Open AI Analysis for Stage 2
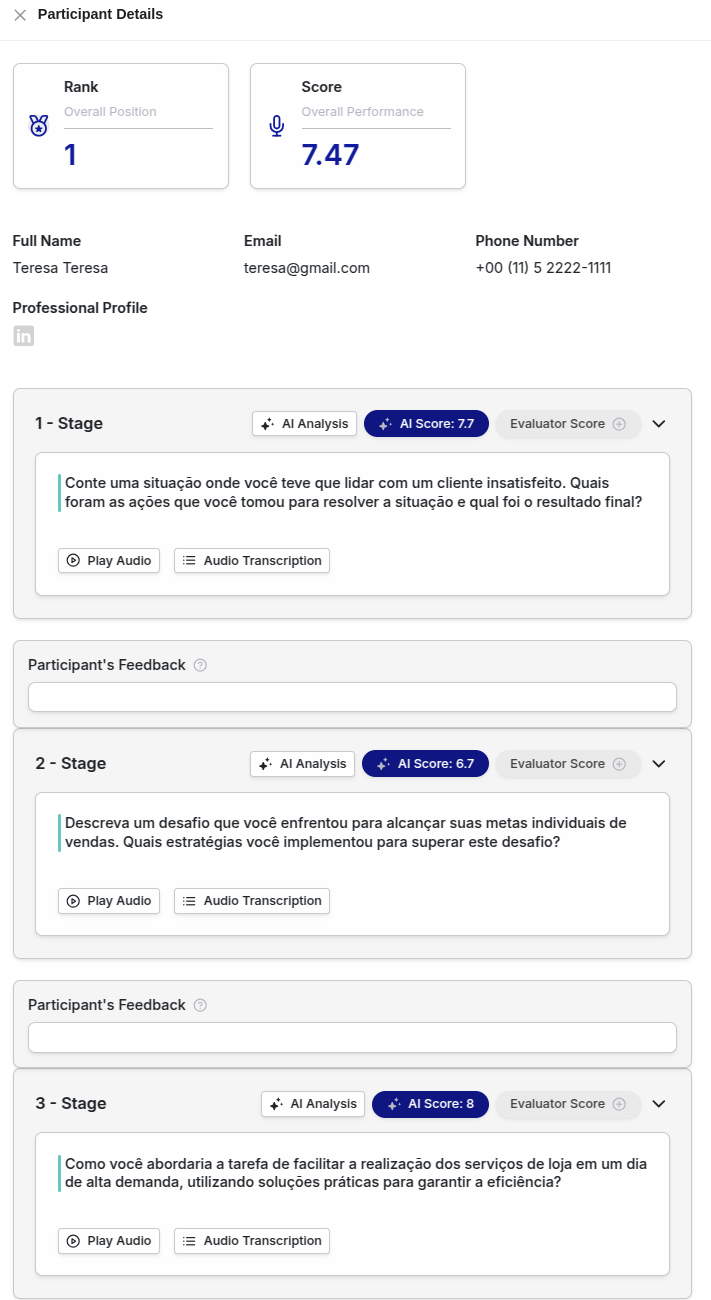Image resolution: width=711 pixels, height=1300 pixels. point(302,764)
